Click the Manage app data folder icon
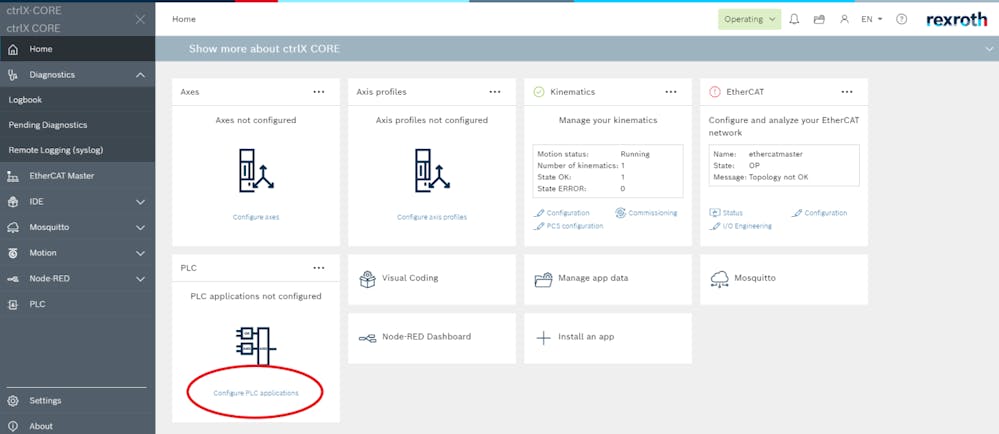Image resolution: width=999 pixels, height=434 pixels. pos(543,279)
